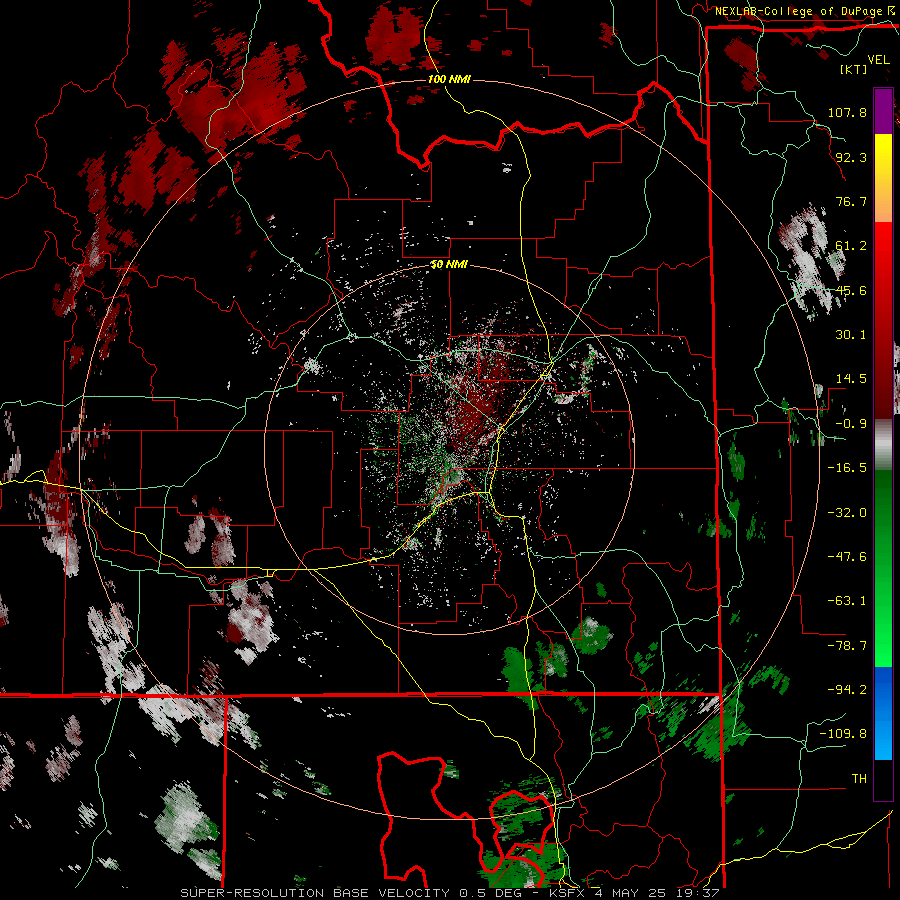This screenshot has width=900, height=900.
Task: Click the 61.2 legend value
Action: [x=851, y=246]
